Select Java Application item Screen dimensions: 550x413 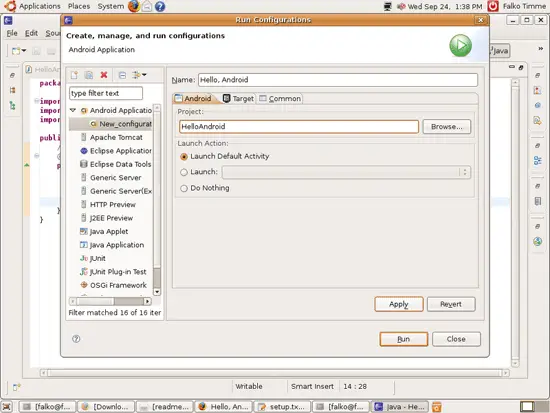point(112,245)
